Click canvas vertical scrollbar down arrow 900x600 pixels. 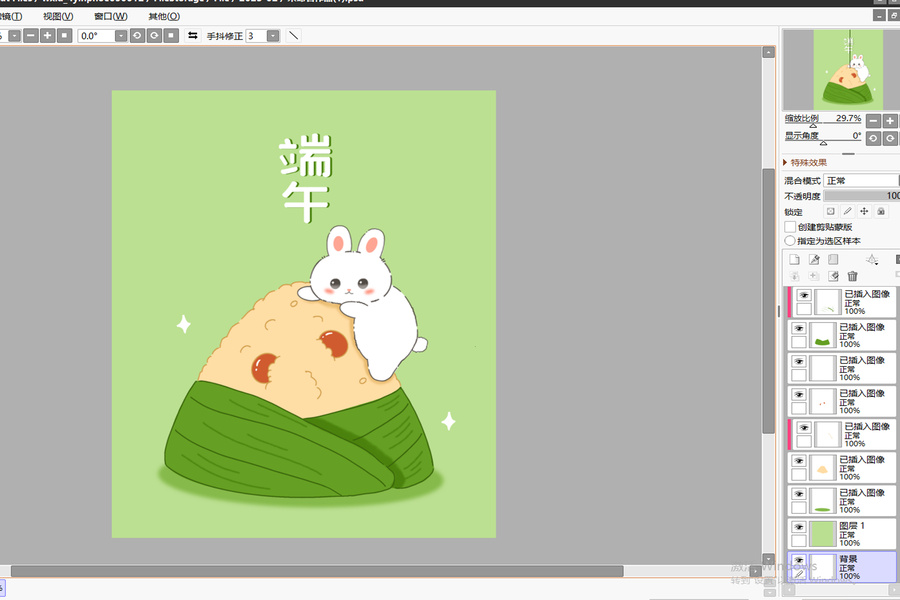pos(769,558)
